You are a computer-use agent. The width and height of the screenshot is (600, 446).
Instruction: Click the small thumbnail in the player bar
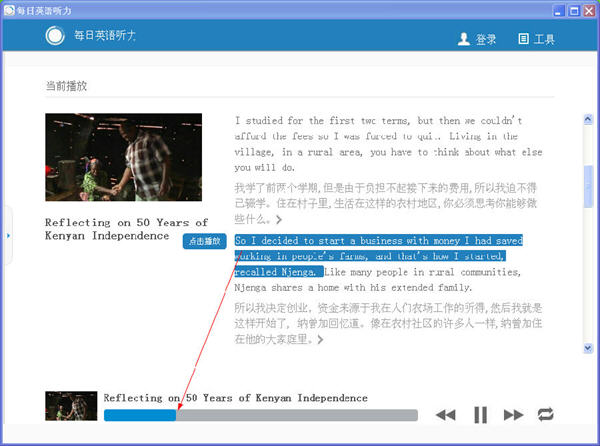tap(71, 406)
